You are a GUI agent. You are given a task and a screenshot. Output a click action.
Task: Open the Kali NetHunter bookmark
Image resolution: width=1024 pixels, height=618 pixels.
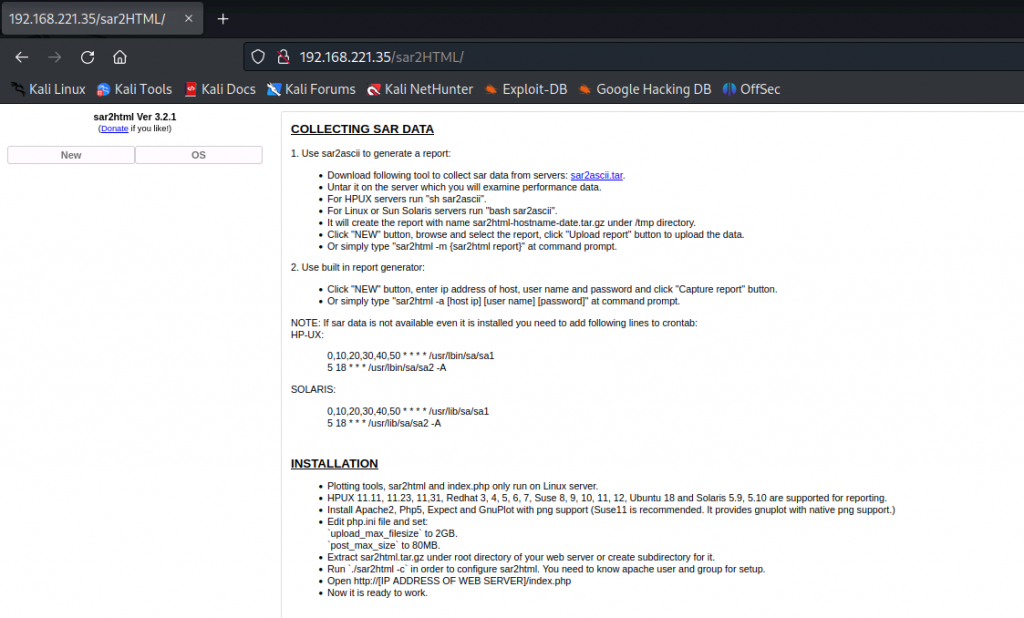click(420, 89)
